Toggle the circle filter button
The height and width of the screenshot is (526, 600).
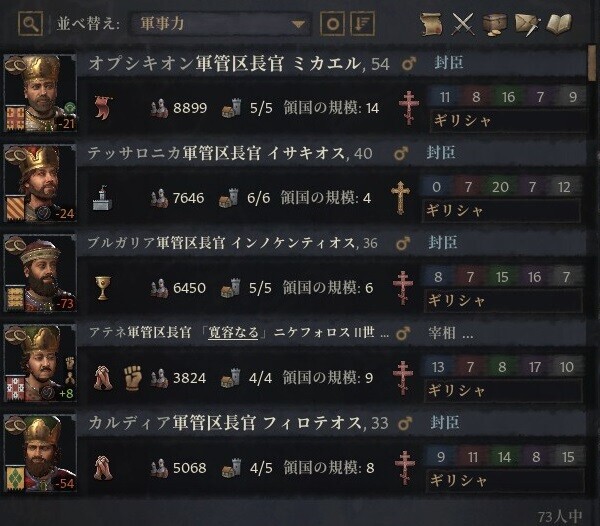pyautogui.click(x=332, y=24)
